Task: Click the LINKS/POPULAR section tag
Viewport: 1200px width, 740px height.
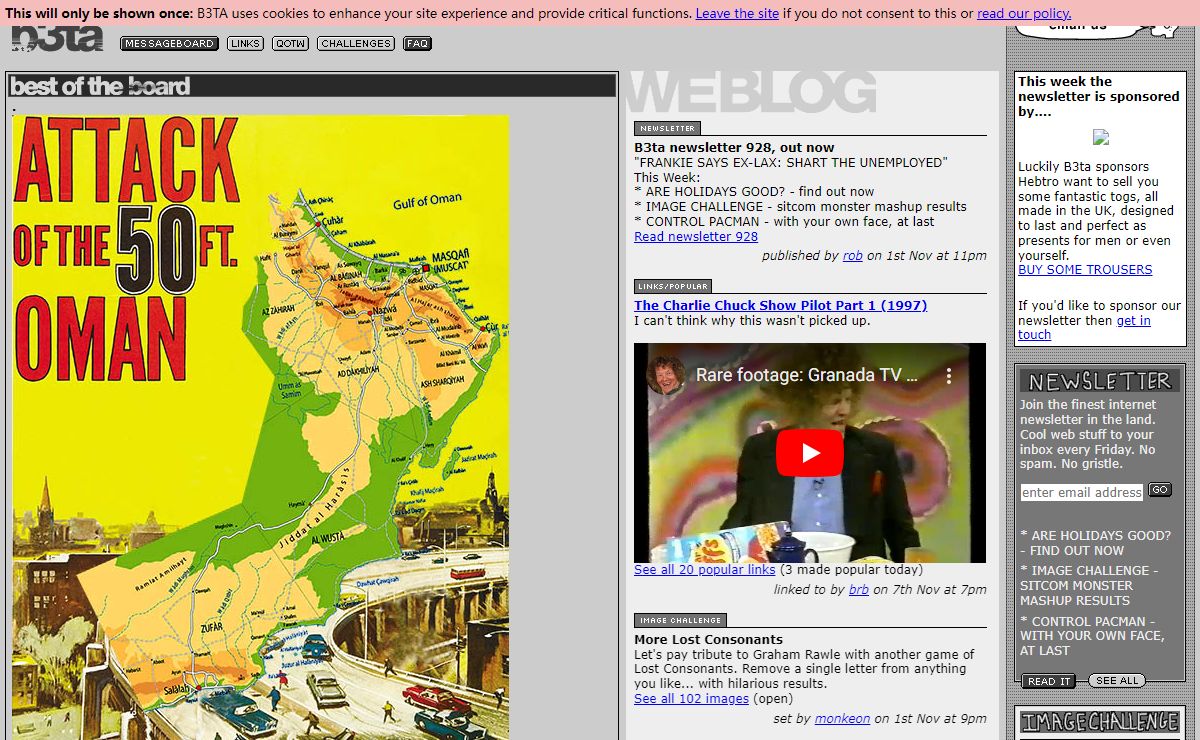Action: (673, 286)
